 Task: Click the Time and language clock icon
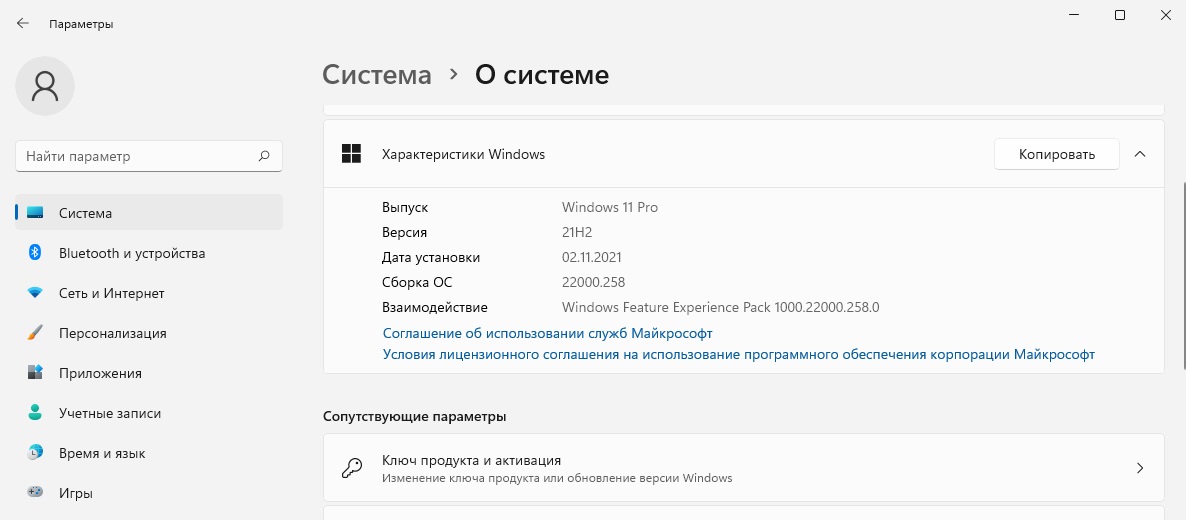[x=35, y=453]
